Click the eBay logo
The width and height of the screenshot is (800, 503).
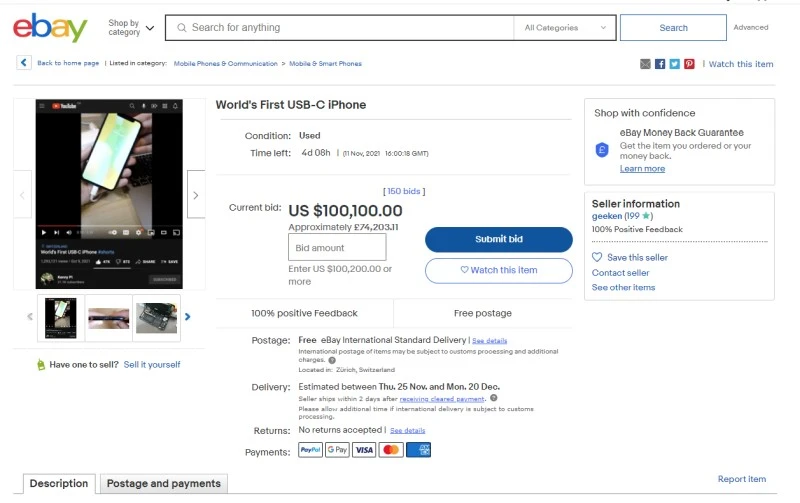[x=50, y=28]
